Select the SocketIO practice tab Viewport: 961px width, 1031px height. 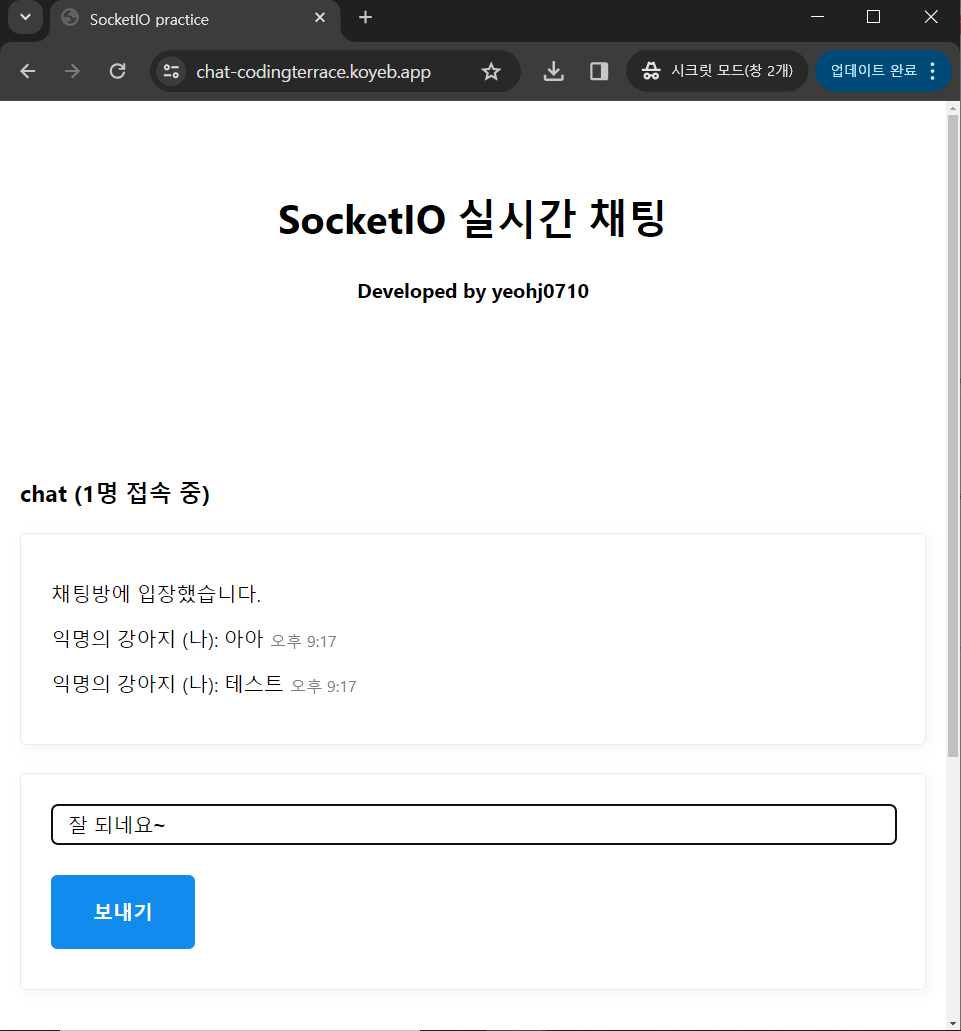pyautogui.click(x=195, y=20)
